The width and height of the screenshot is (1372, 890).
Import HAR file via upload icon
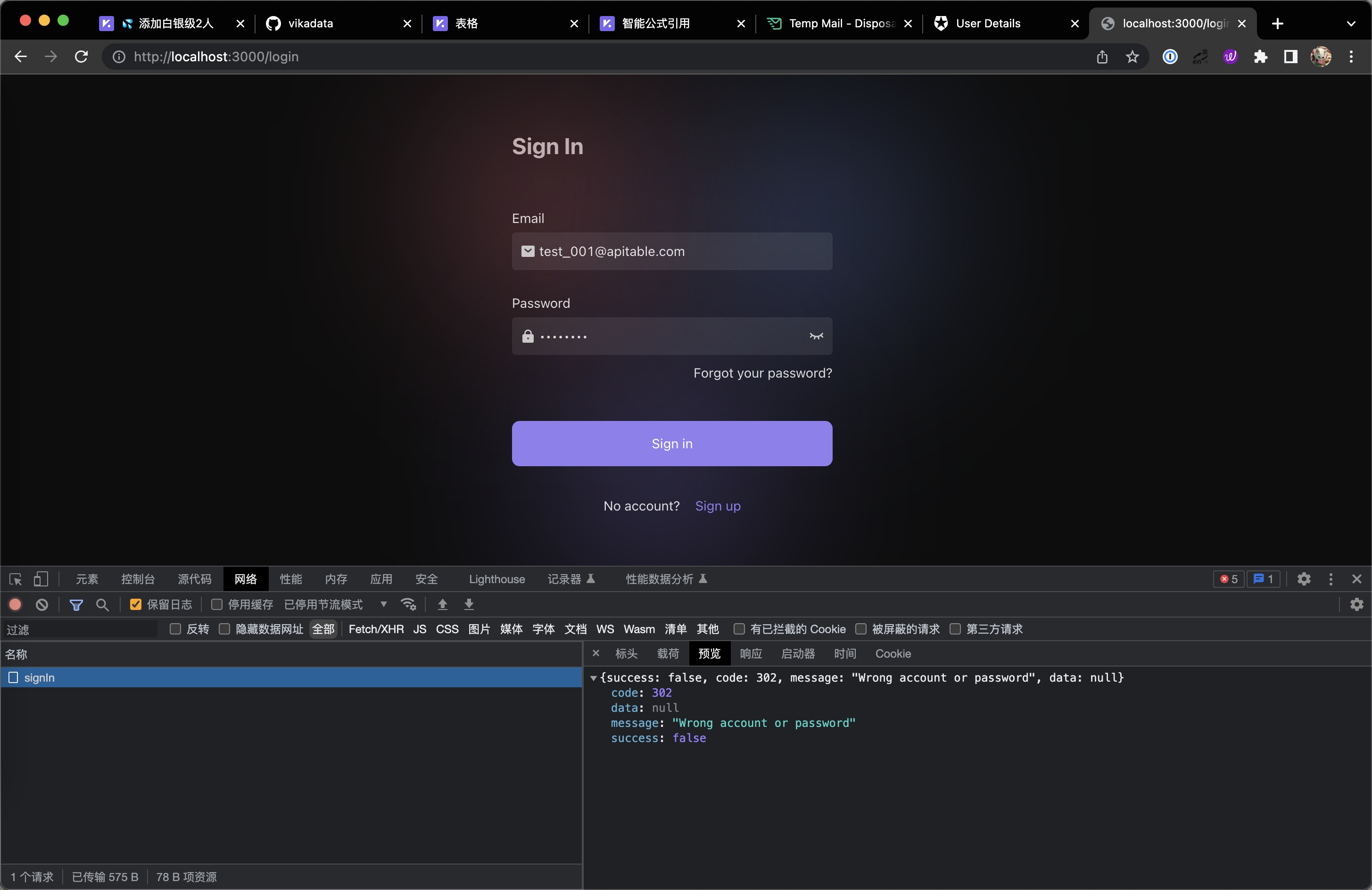click(x=442, y=605)
